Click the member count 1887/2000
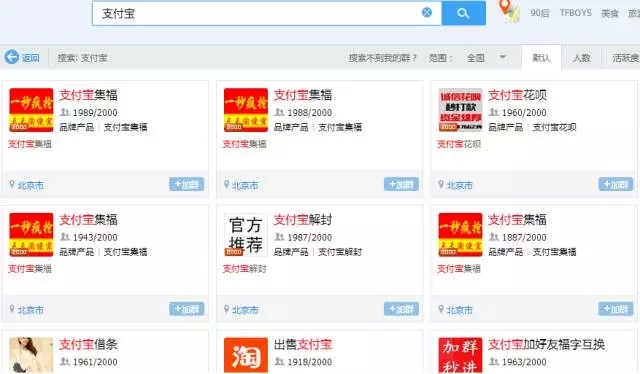 tap(524, 237)
